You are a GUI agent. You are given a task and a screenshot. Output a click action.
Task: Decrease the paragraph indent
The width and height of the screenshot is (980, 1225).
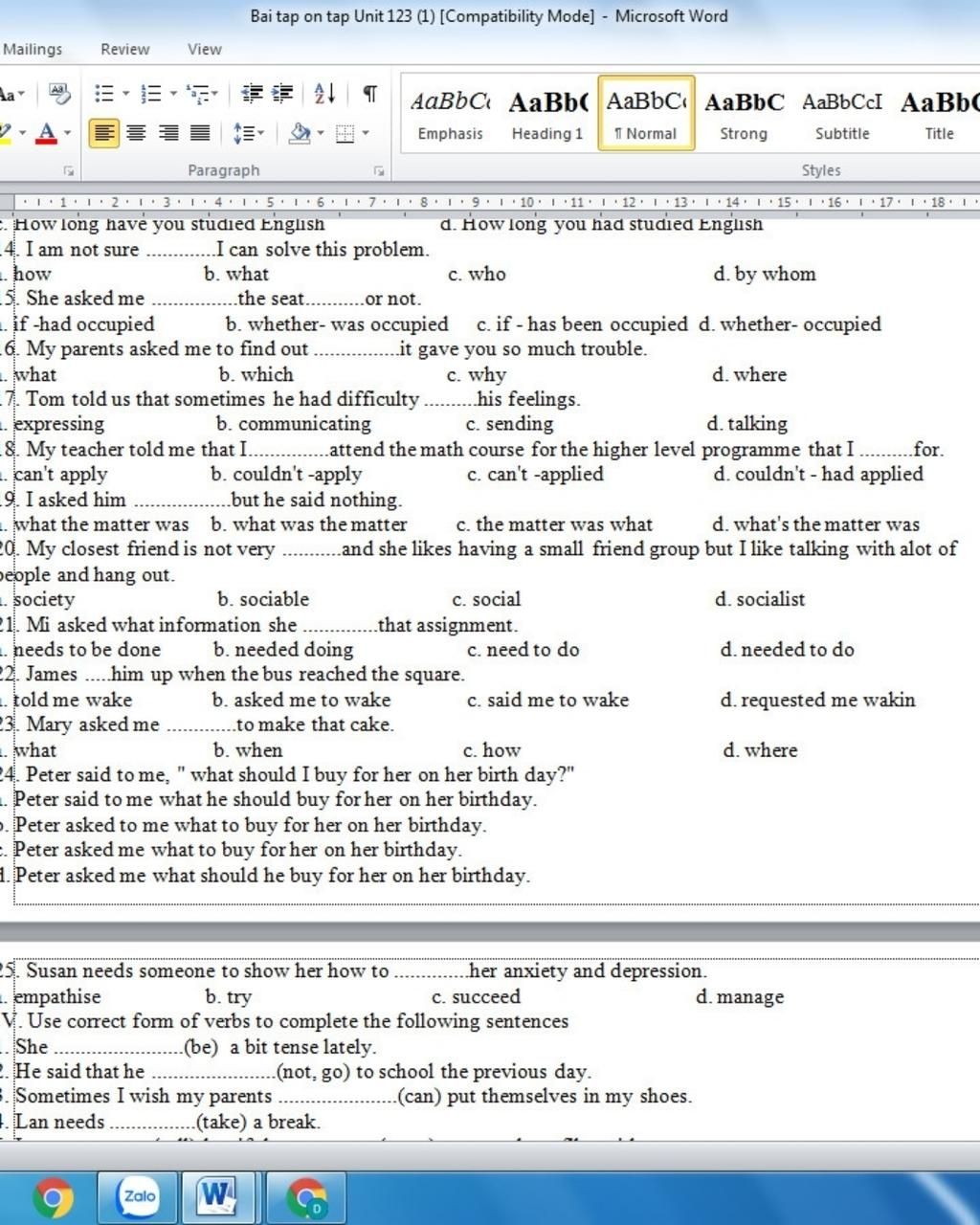252,93
